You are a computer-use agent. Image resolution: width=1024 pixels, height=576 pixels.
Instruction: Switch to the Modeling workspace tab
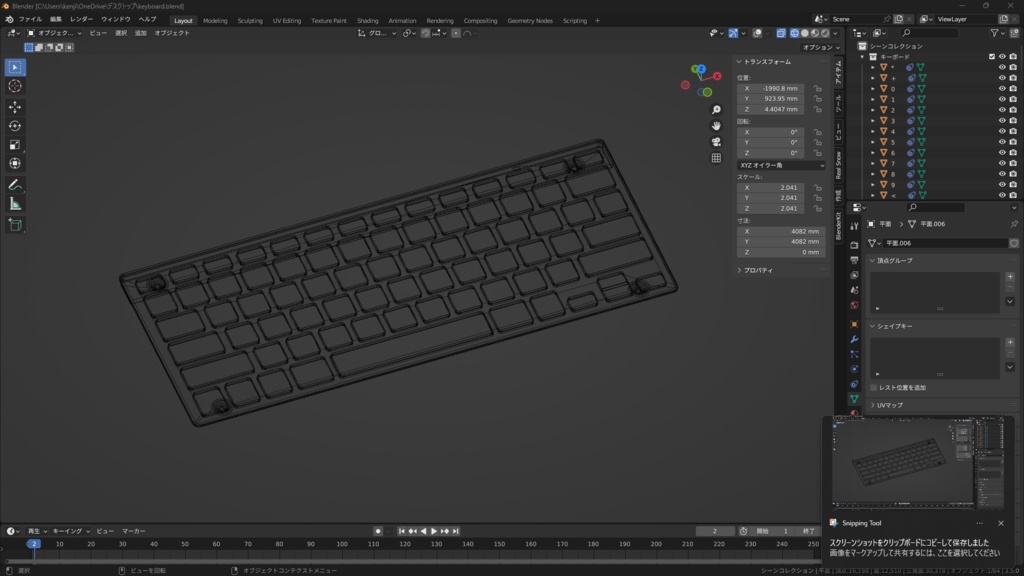coord(214,20)
